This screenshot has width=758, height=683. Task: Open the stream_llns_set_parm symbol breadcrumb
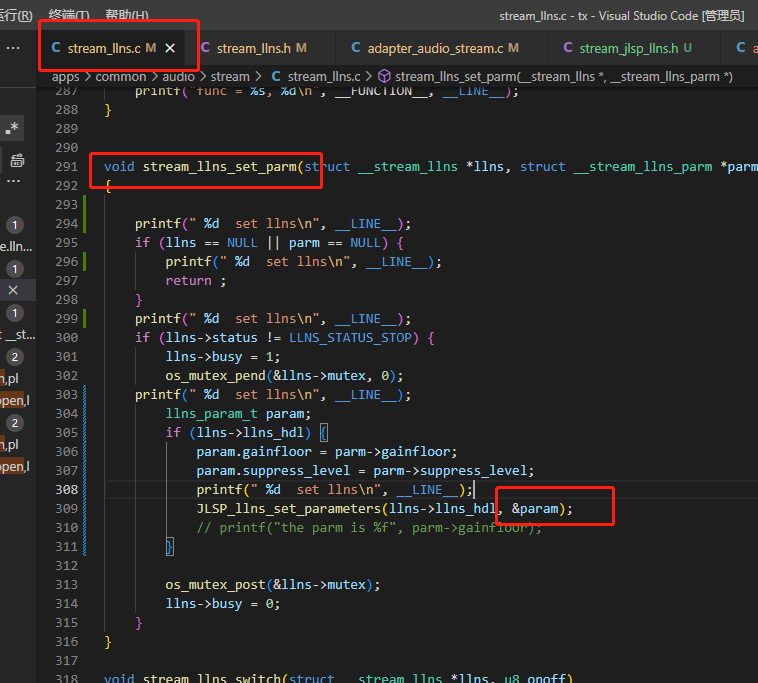564,77
